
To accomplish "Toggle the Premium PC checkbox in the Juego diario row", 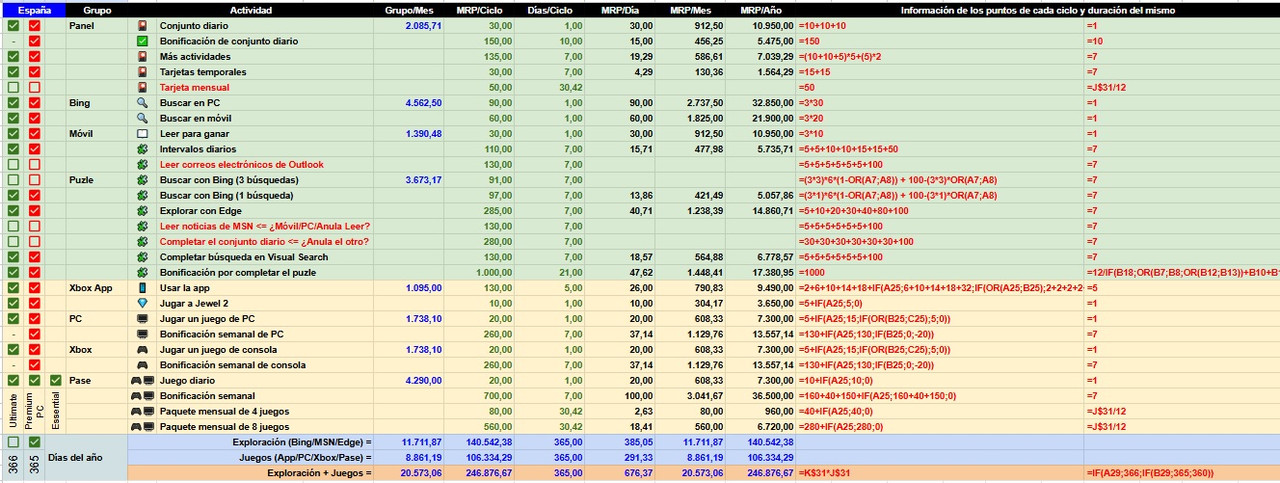I will click(35, 381).
